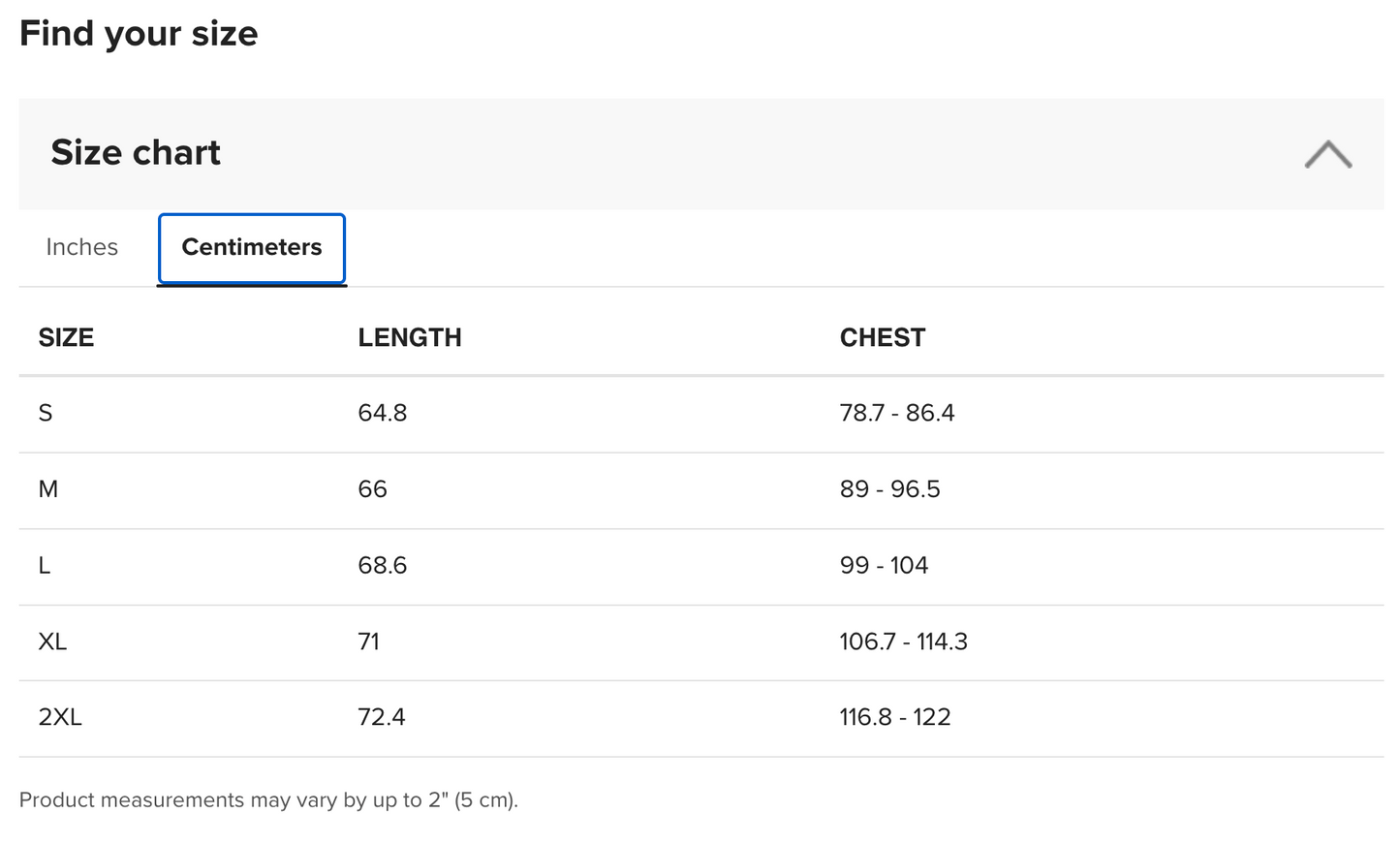This screenshot has height=845, width=1400.
Task: Select the L size row label
Action: tap(45, 565)
